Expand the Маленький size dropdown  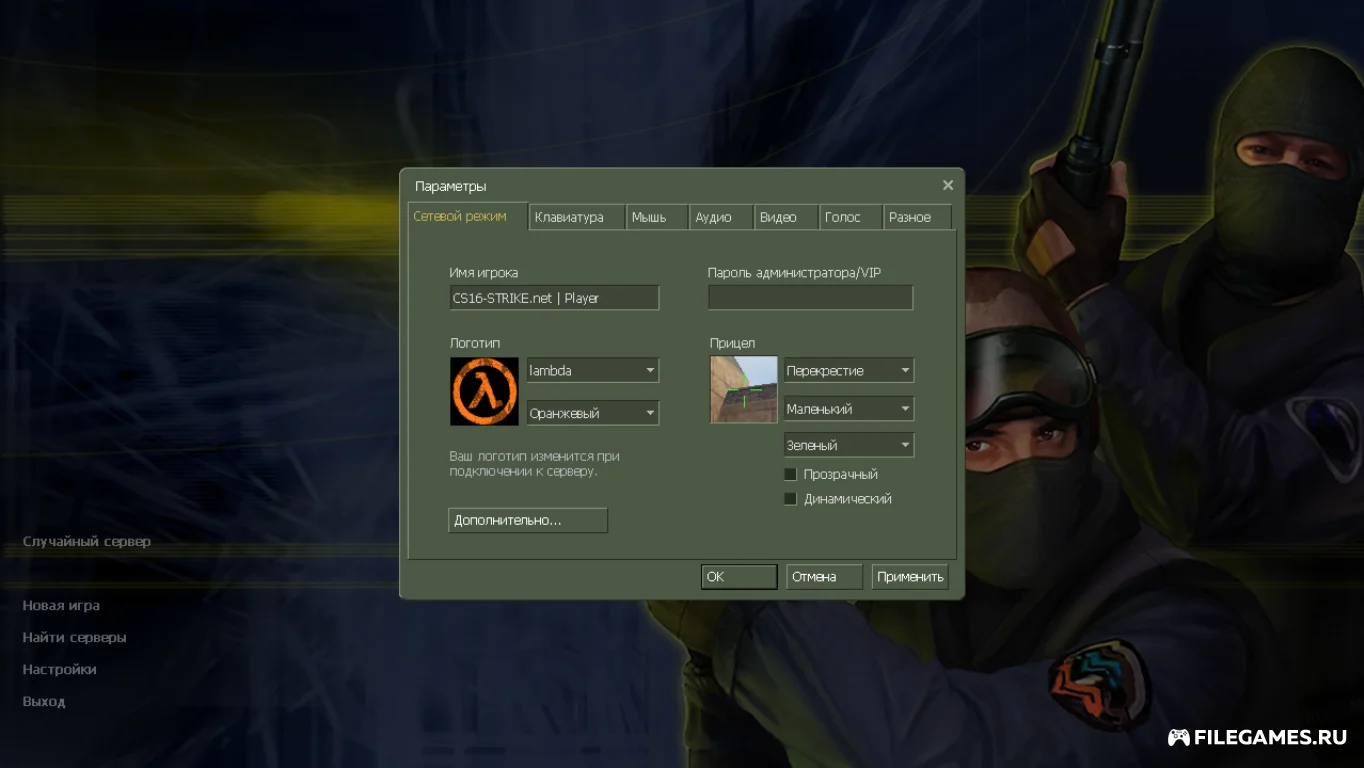[849, 408]
